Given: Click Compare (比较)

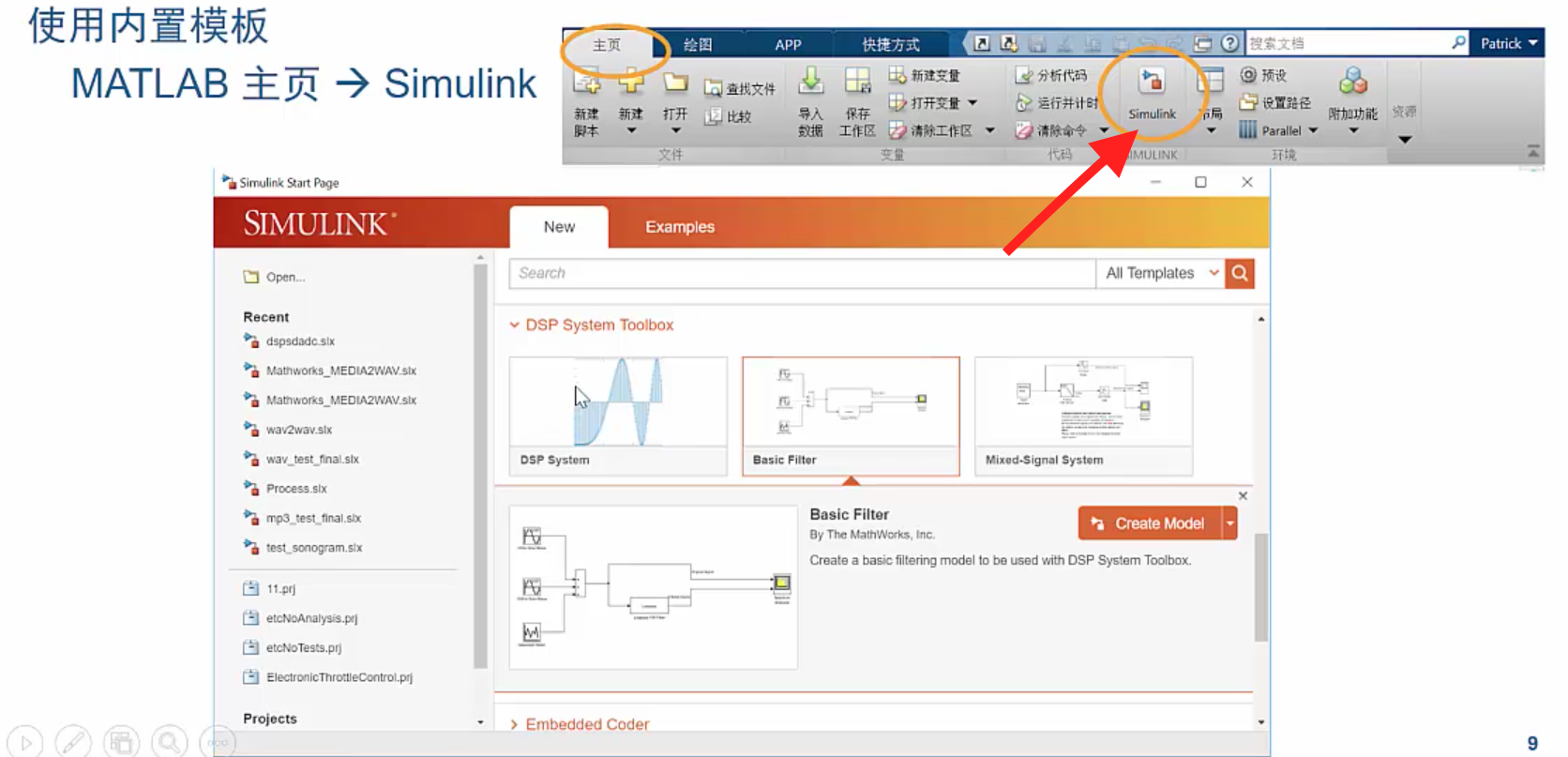Looking at the screenshot, I should pyautogui.click(x=729, y=116).
